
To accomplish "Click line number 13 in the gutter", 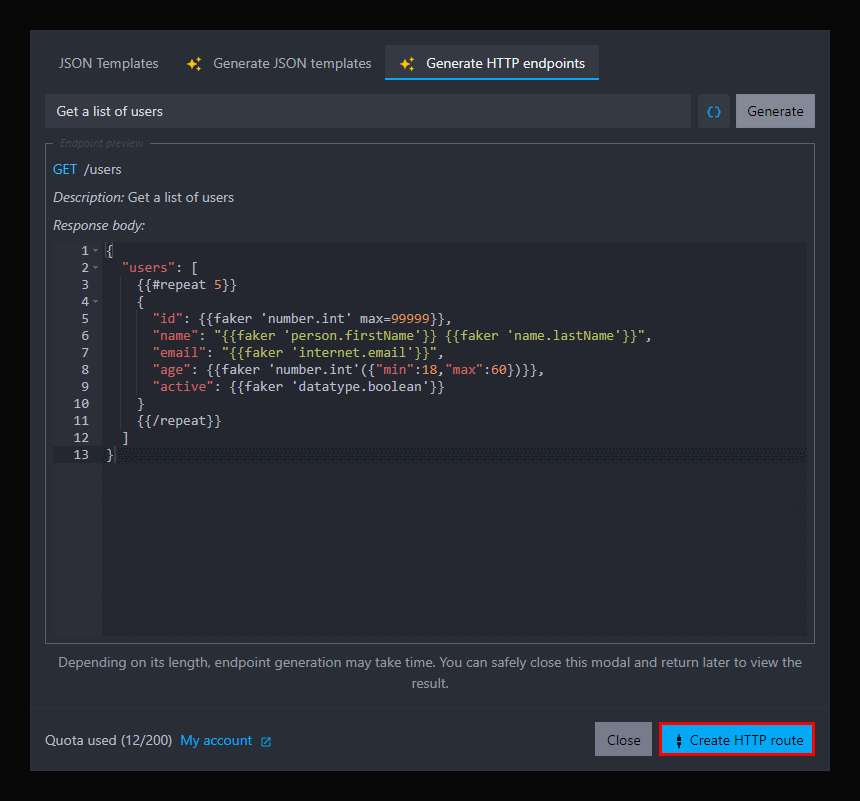I will pyautogui.click(x=82, y=455).
